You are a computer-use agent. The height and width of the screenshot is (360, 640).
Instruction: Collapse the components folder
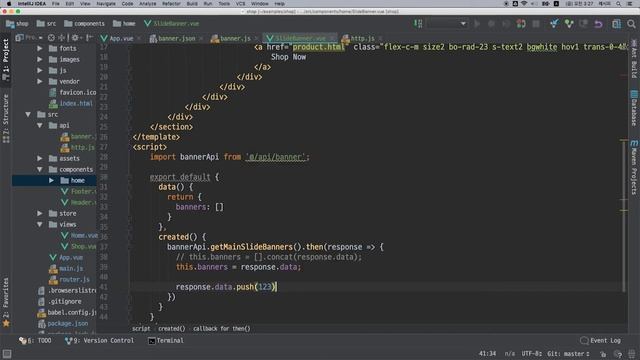(x=40, y=169)
